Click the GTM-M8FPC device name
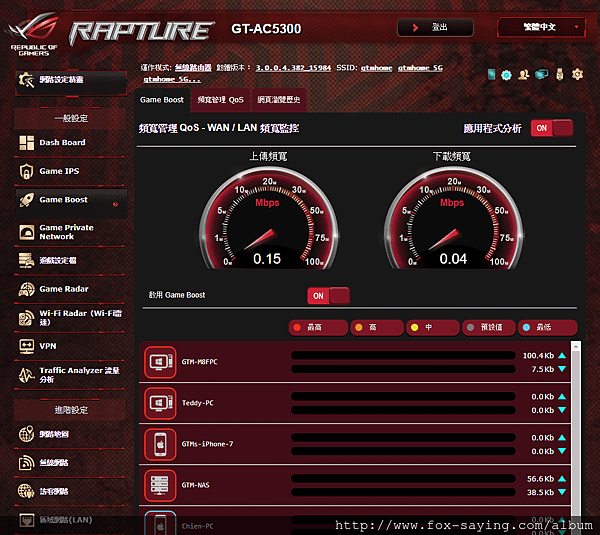The width and height of the screenshot is (600, 535). coord(199,362)
